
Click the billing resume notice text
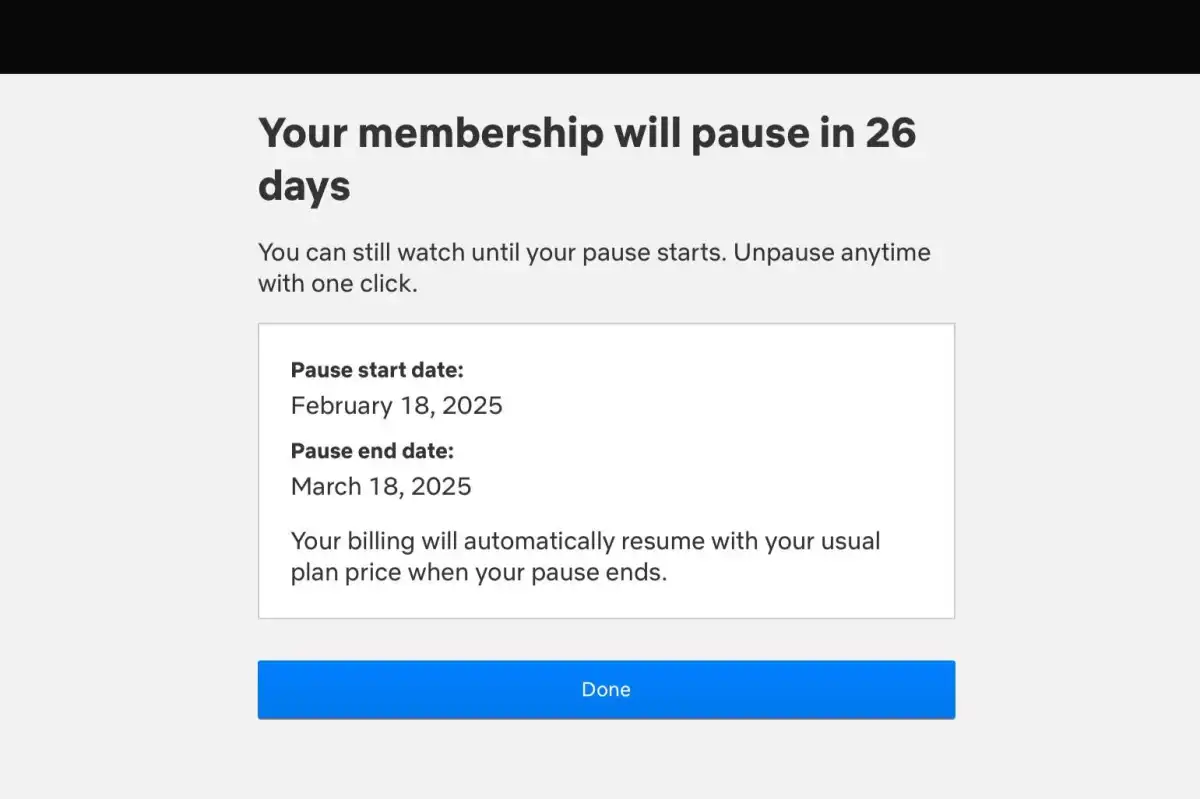click(x=585, y=556)
